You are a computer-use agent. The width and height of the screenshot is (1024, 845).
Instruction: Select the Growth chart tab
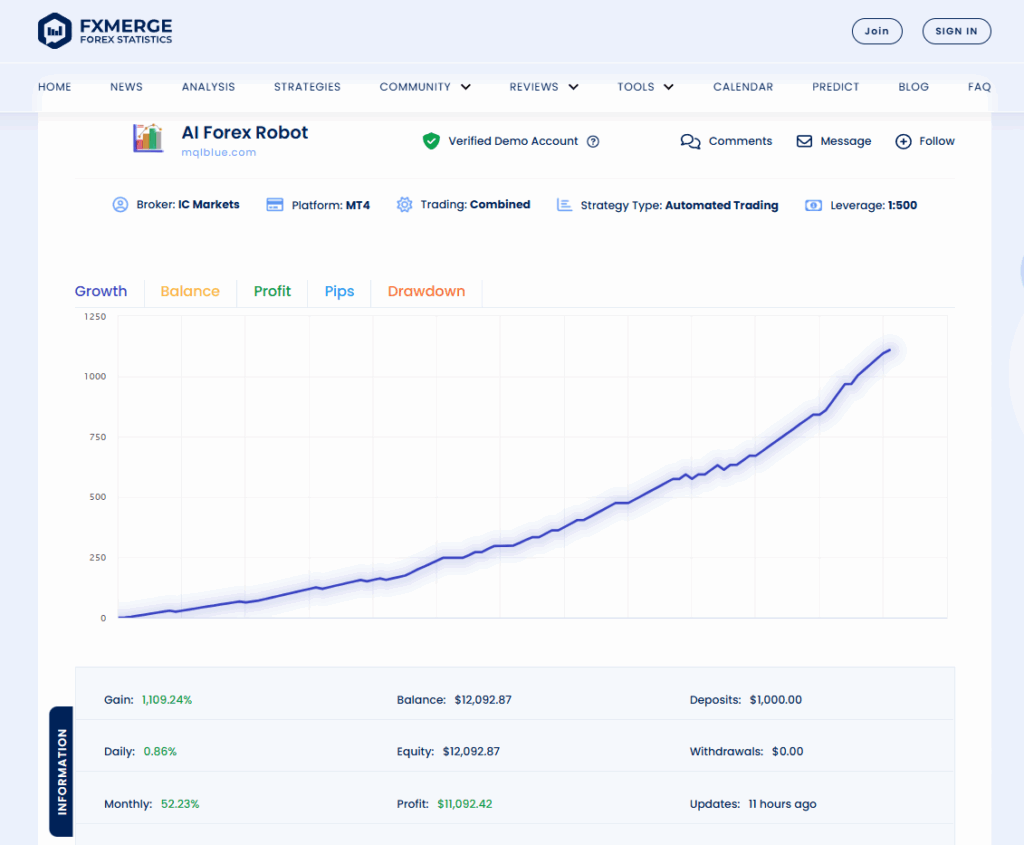point(101,291)
